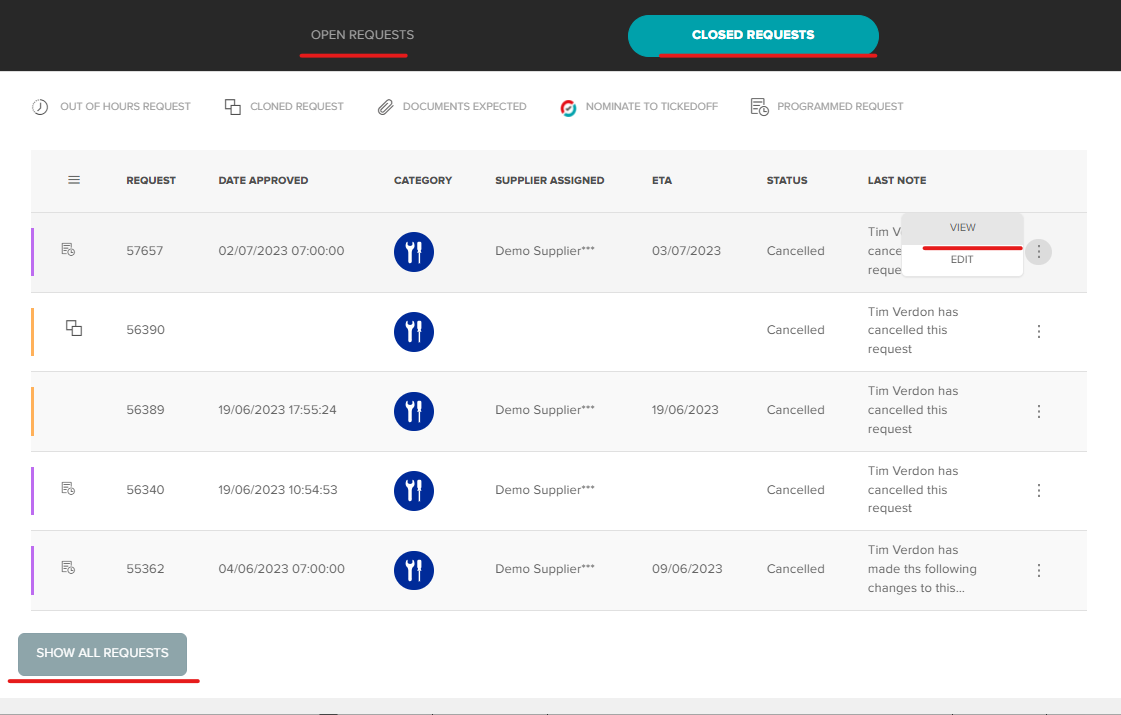Viewport: 1121px width, 715px height.
Task: Click the Date Approved column header
Action: tap(263, 180)
